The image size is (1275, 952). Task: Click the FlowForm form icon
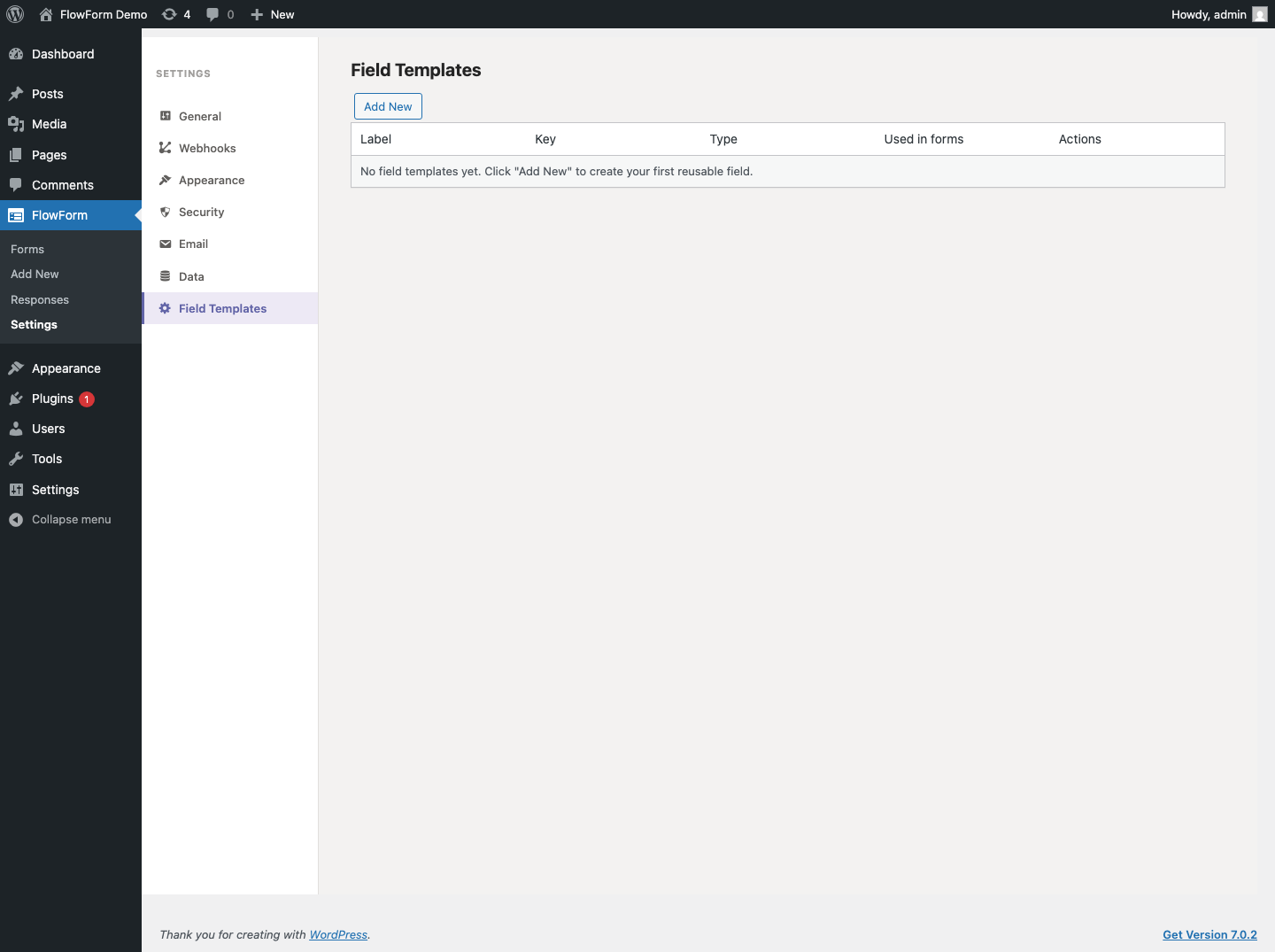[x=16, y=215]
